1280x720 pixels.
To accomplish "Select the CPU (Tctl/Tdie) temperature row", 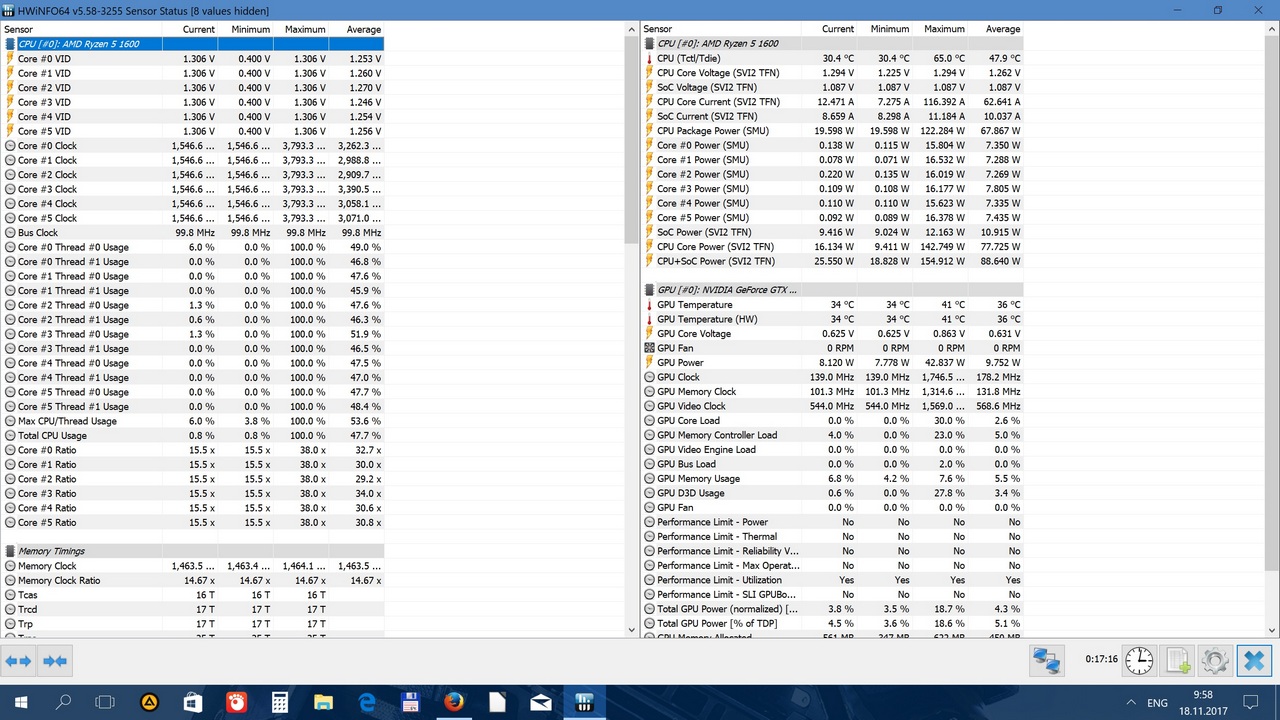I will [832, 58].
